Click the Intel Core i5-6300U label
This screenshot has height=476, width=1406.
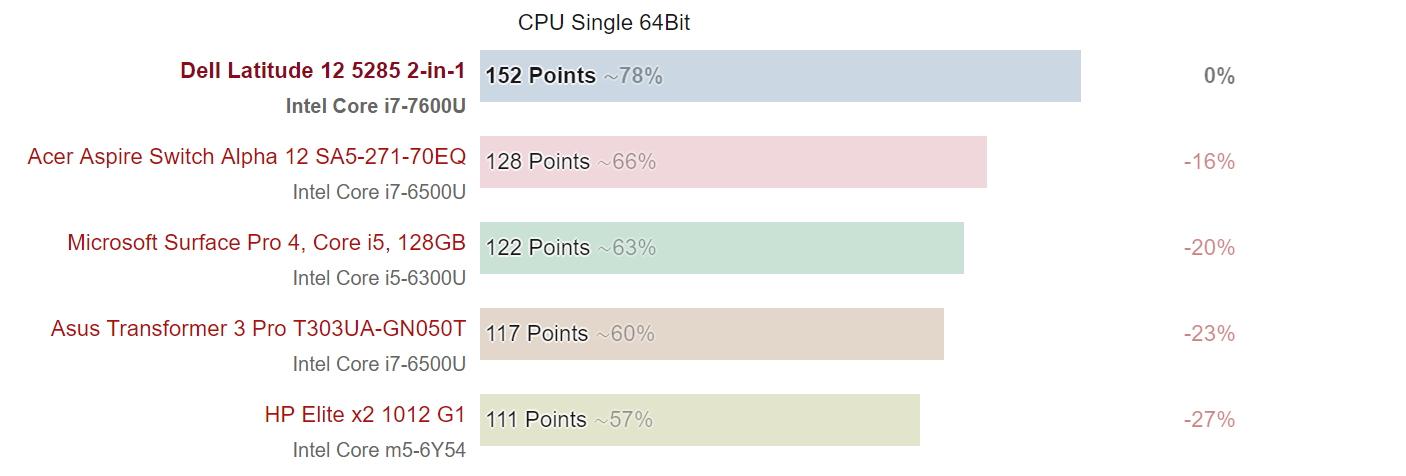coord(379,278)
